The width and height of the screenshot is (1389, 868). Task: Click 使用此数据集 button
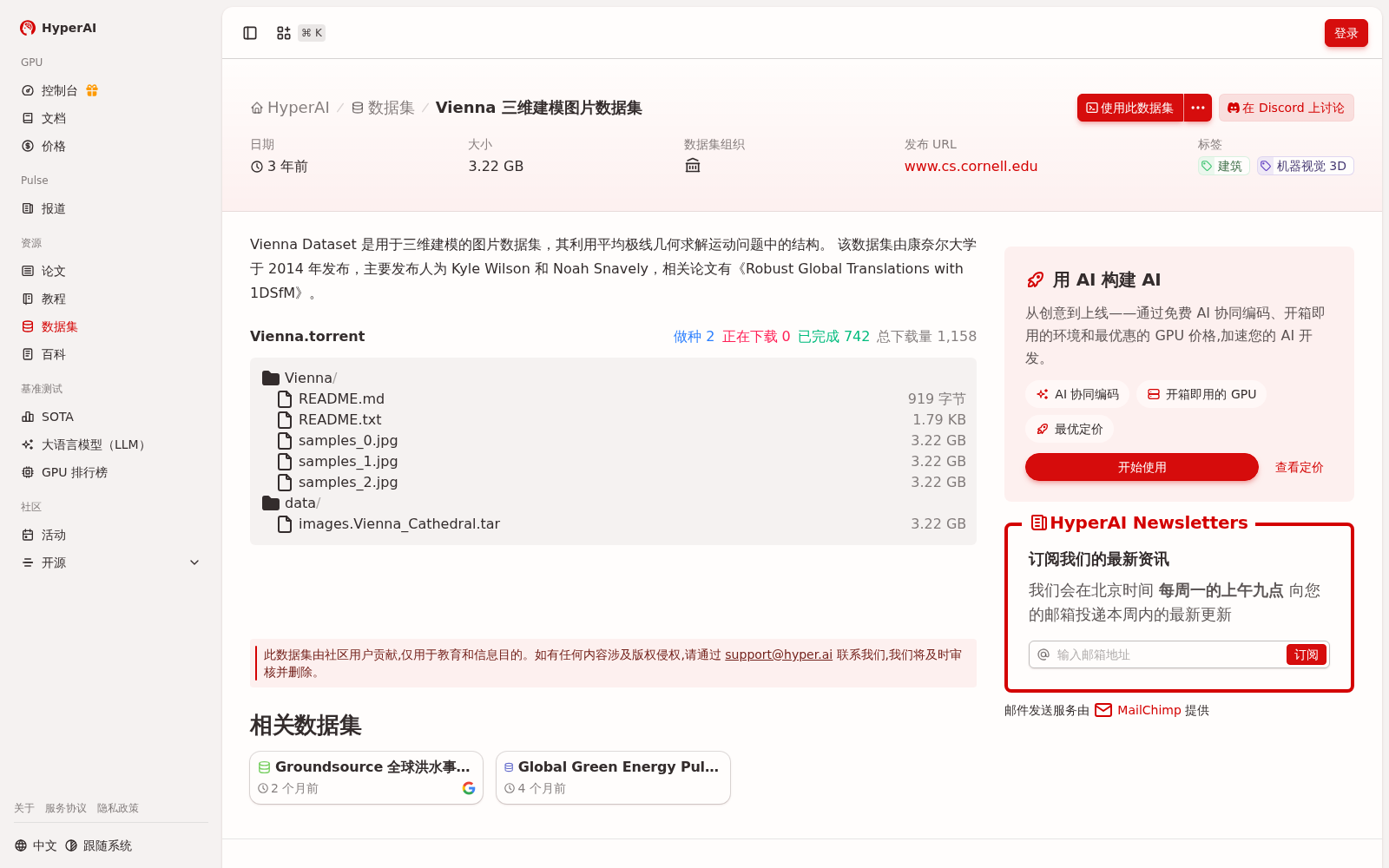point(1130,108)
